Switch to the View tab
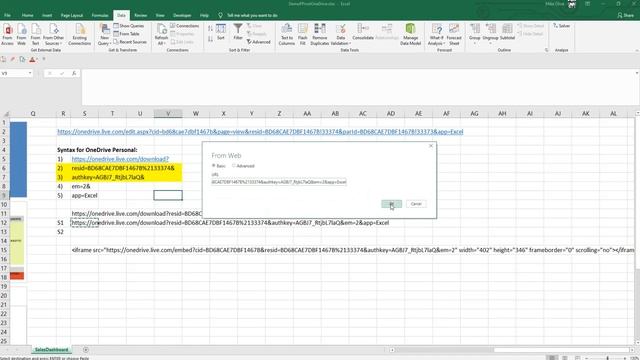The height and width of the screenshot is (360, 640). tap(160, 15)
